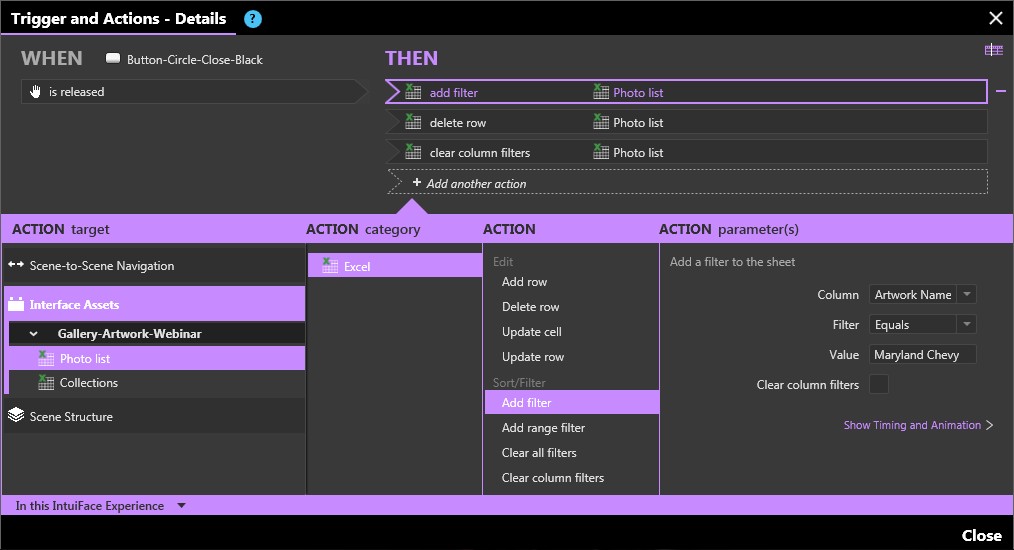Click Excel icon next to delete row
The image size is (1014, 550).
(x=413, y=122)
